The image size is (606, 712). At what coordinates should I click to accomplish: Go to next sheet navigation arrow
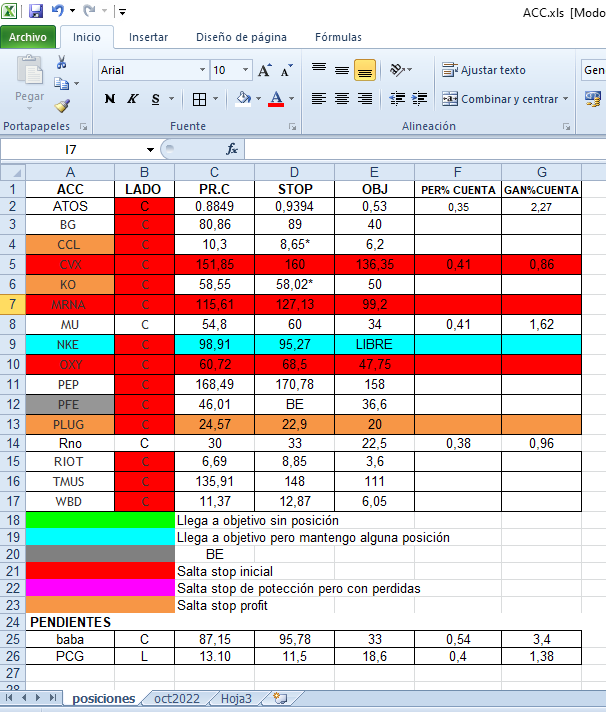point(38,697)
